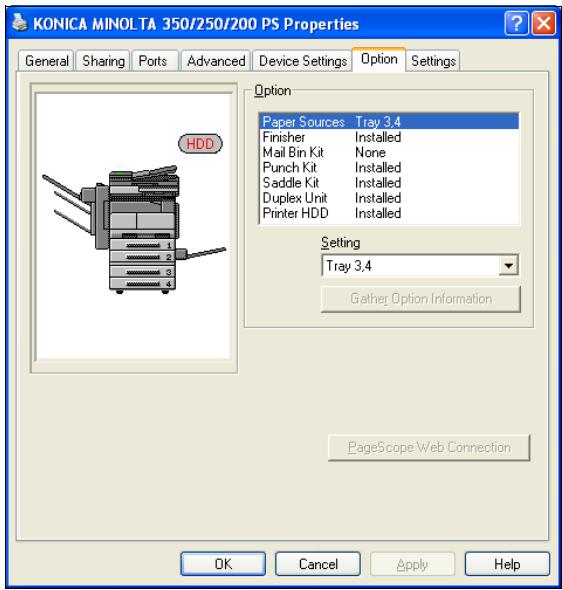Click the printer illustration in preview pane
Screen dimensions: 562x590
click(x=134, y=230)
